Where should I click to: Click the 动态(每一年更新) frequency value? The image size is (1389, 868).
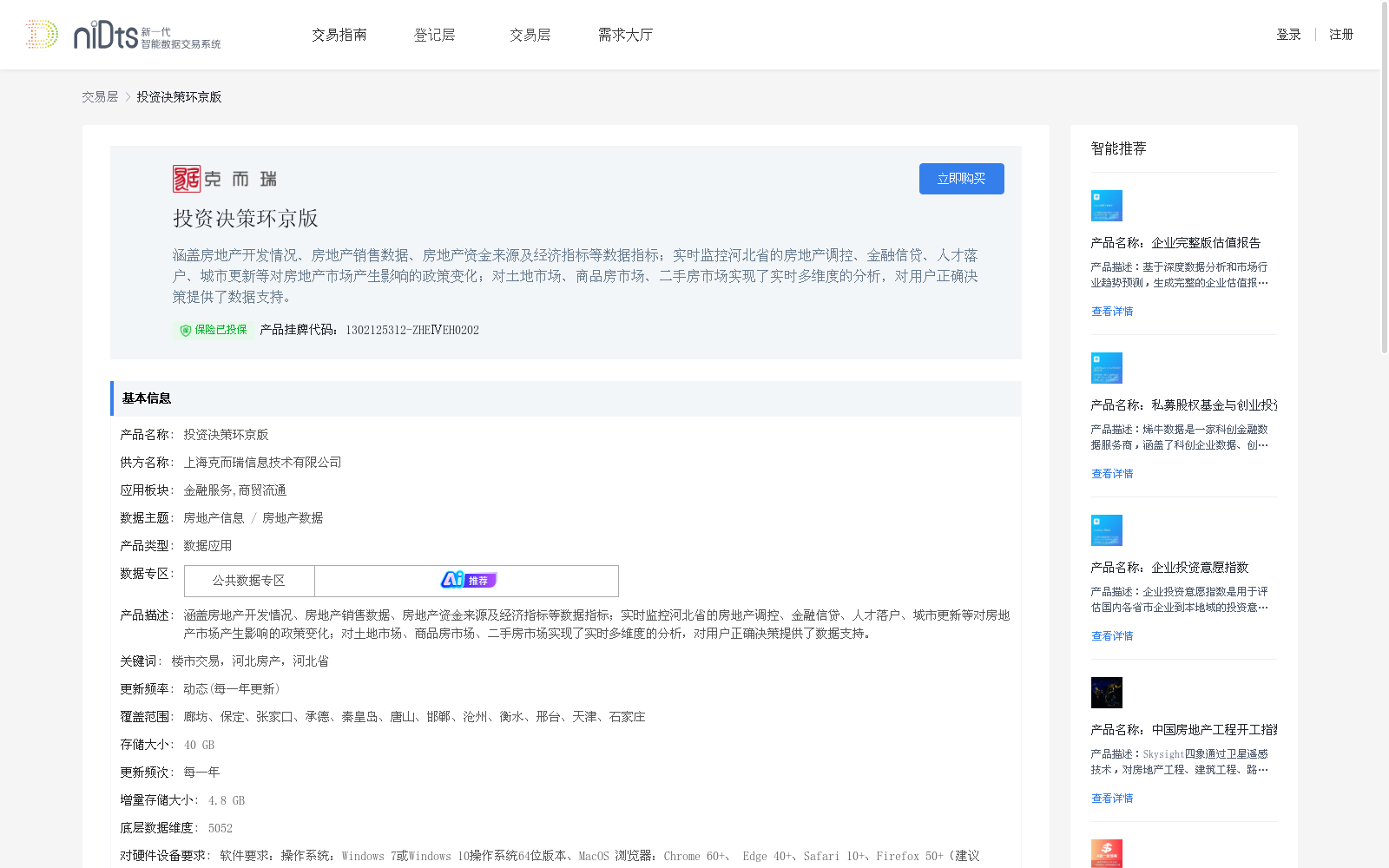231,689
